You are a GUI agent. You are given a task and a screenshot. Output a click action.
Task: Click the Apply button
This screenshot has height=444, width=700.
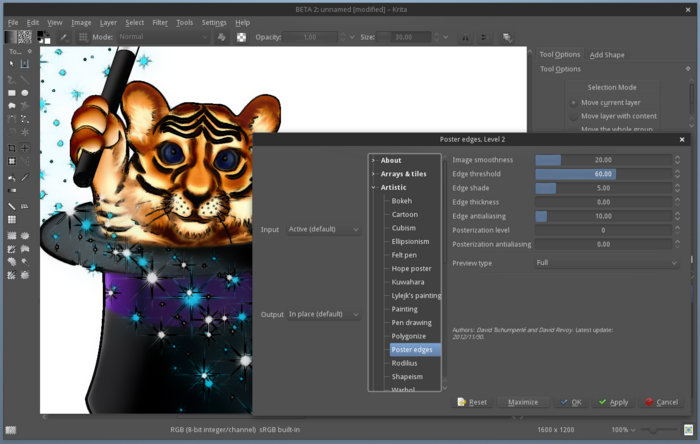point(612,402)
